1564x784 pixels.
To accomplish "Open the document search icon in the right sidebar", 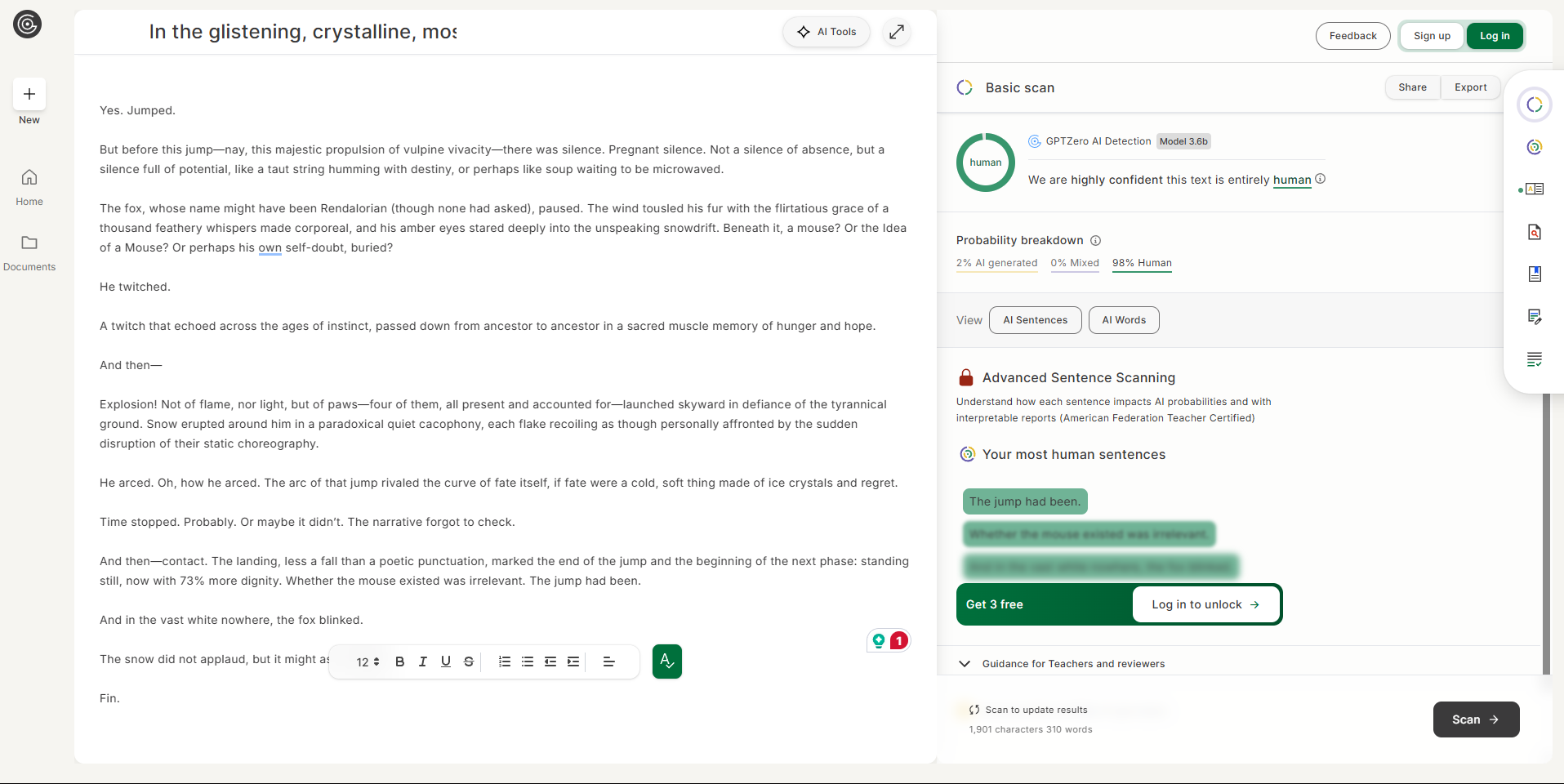I will click(1535, 232).
